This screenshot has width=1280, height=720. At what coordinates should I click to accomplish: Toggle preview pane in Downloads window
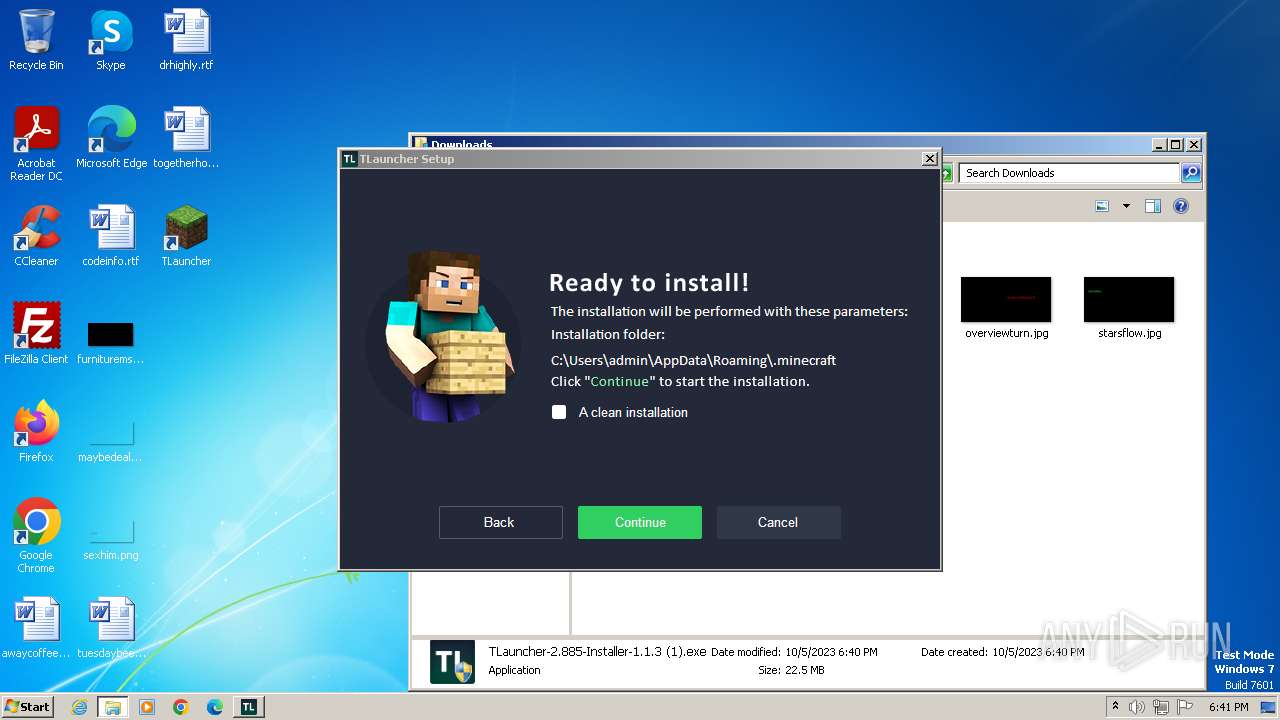pos(1152,206)
